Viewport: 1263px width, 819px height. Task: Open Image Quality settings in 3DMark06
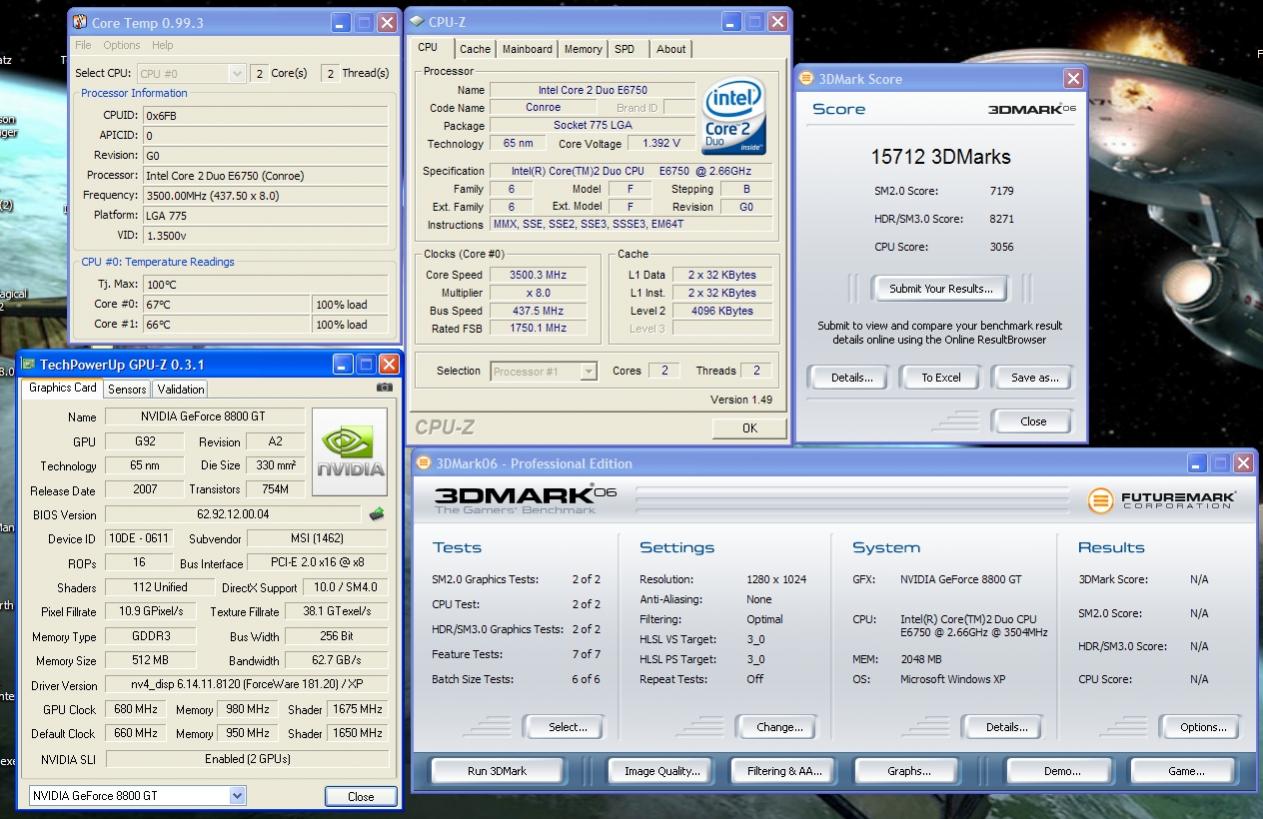[662, 771]
